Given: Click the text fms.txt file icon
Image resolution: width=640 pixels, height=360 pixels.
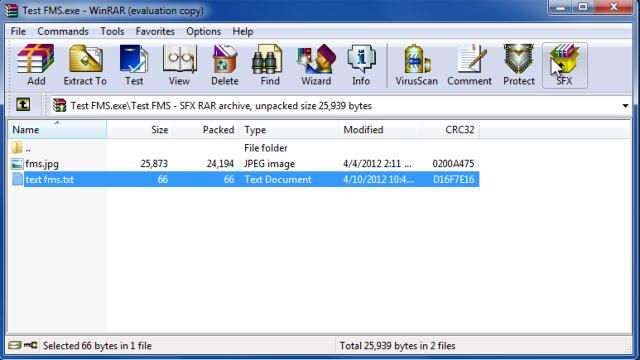Looking at the screenshot, I should 18,179.
